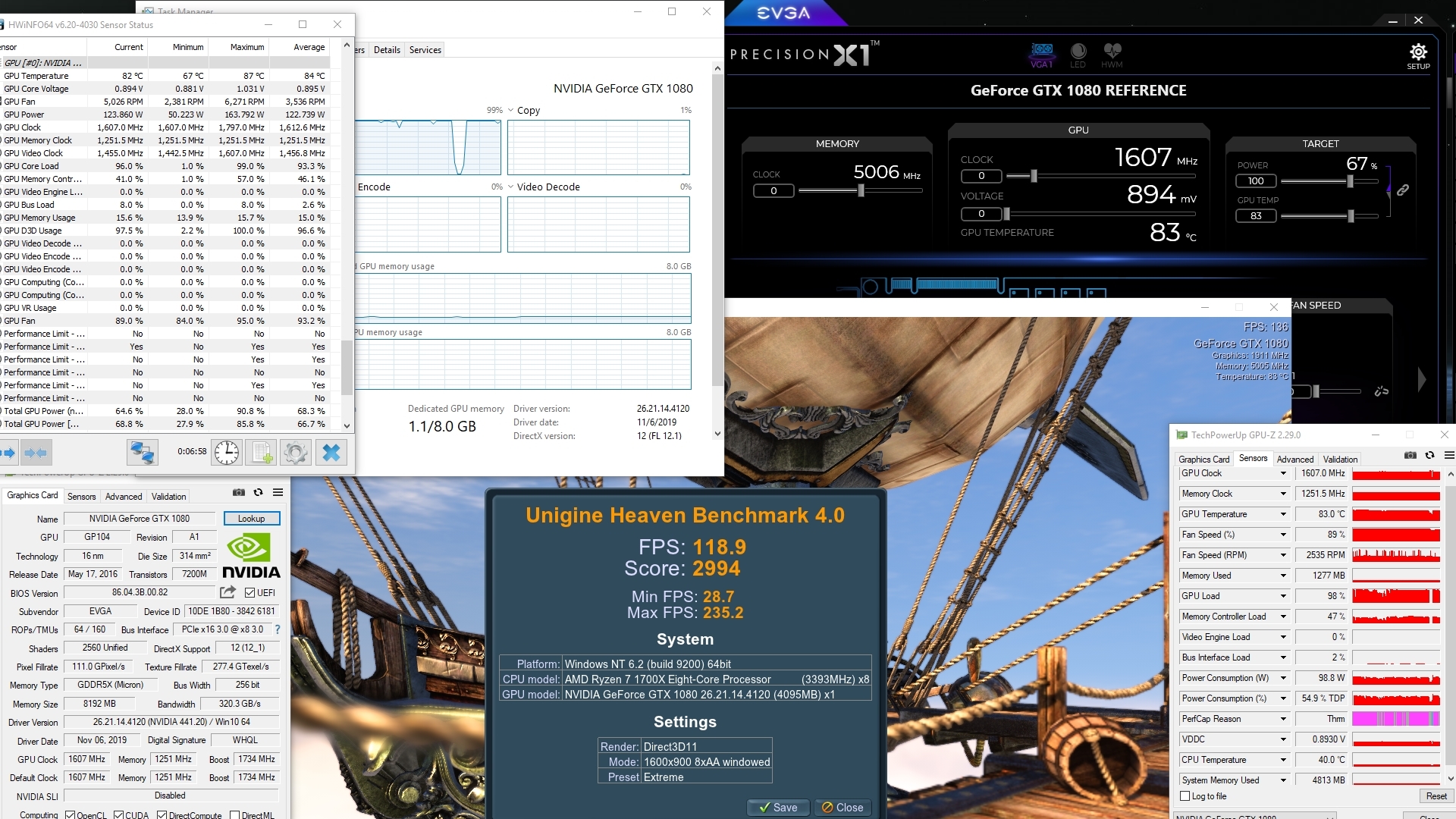1456x819 pixels.
Task: Open the GPU Clock sensor dropdown
Action: point(1283,473)
